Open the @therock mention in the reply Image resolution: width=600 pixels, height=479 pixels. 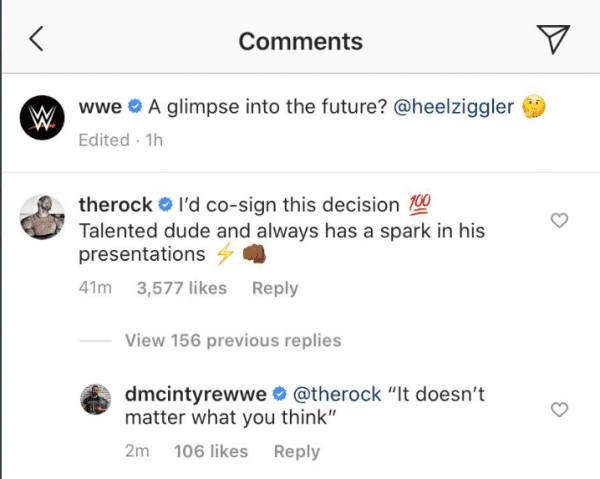tap(335, 395)
